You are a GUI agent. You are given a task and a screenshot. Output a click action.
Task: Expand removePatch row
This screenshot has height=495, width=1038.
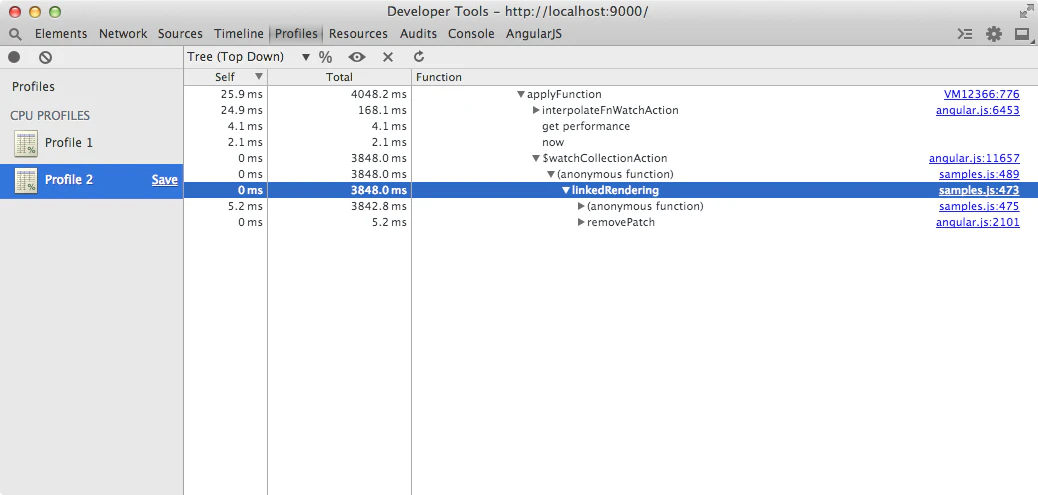(x=581, y=222)
